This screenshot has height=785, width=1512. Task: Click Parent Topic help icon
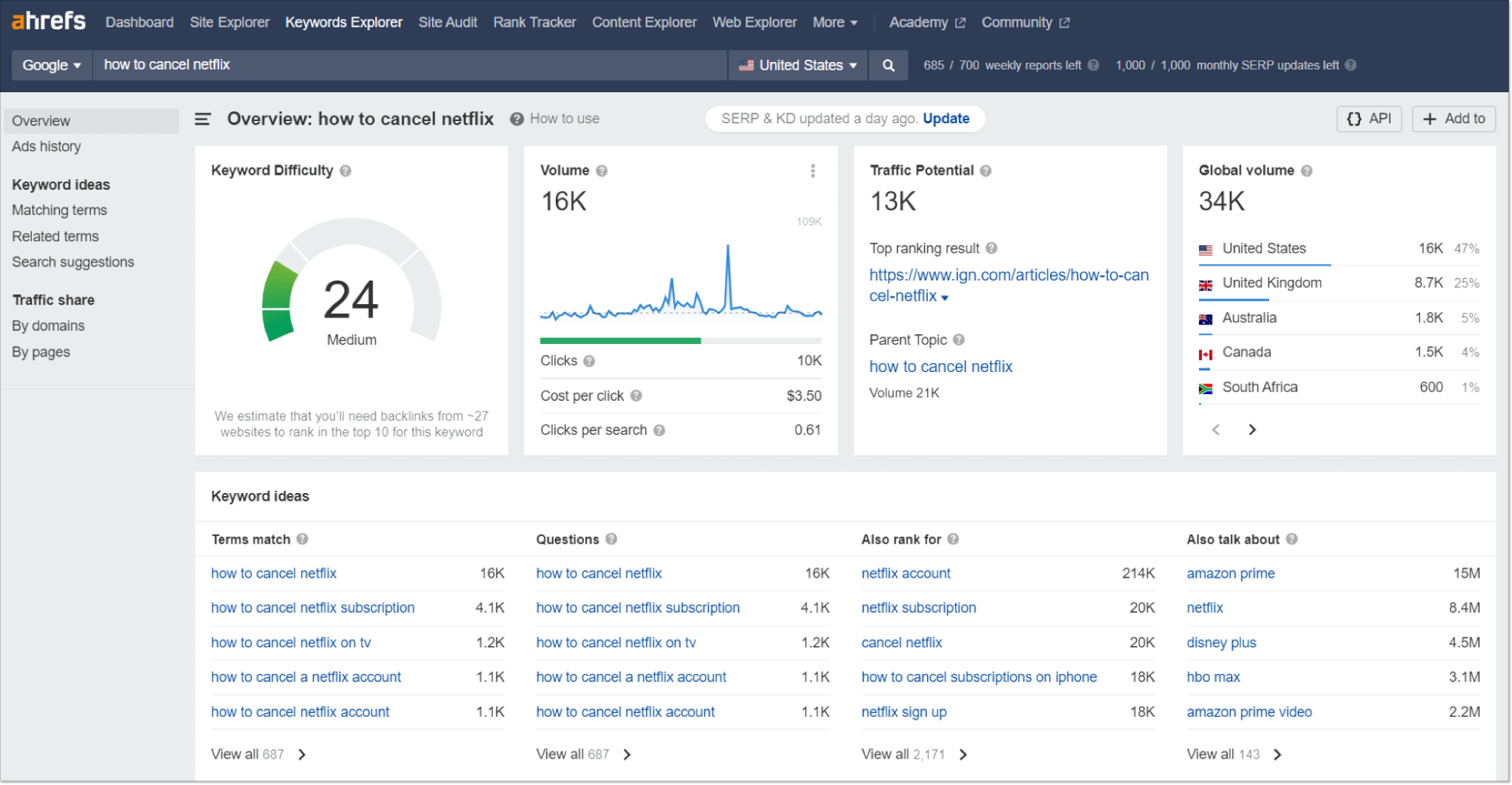(959, 340)
